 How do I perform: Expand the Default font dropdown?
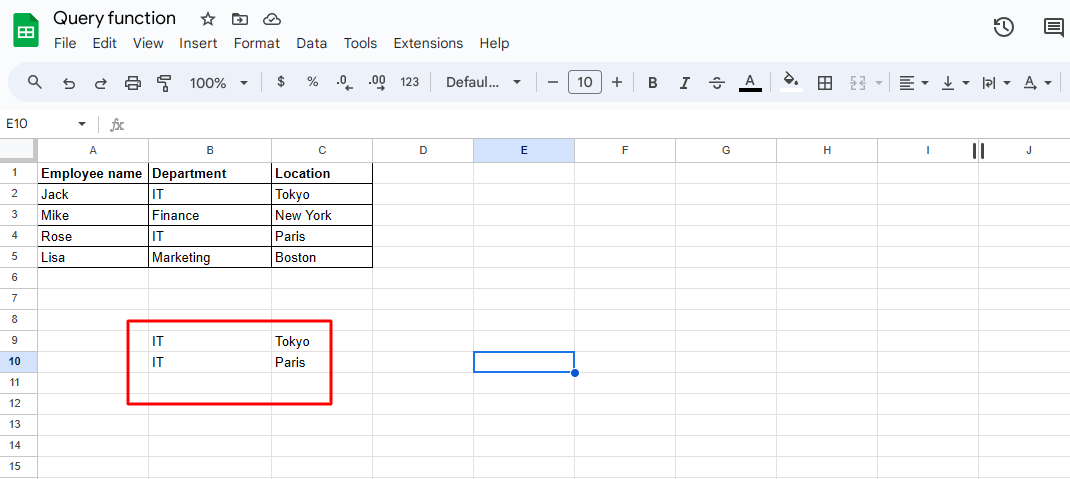coord(484,83)
